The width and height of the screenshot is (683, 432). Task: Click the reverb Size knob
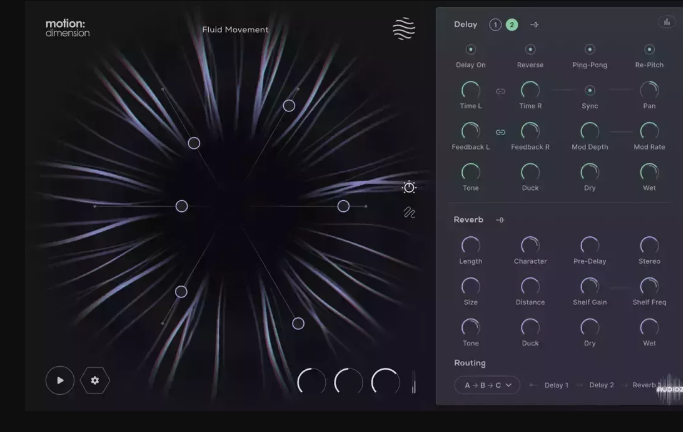coord(470,286)
